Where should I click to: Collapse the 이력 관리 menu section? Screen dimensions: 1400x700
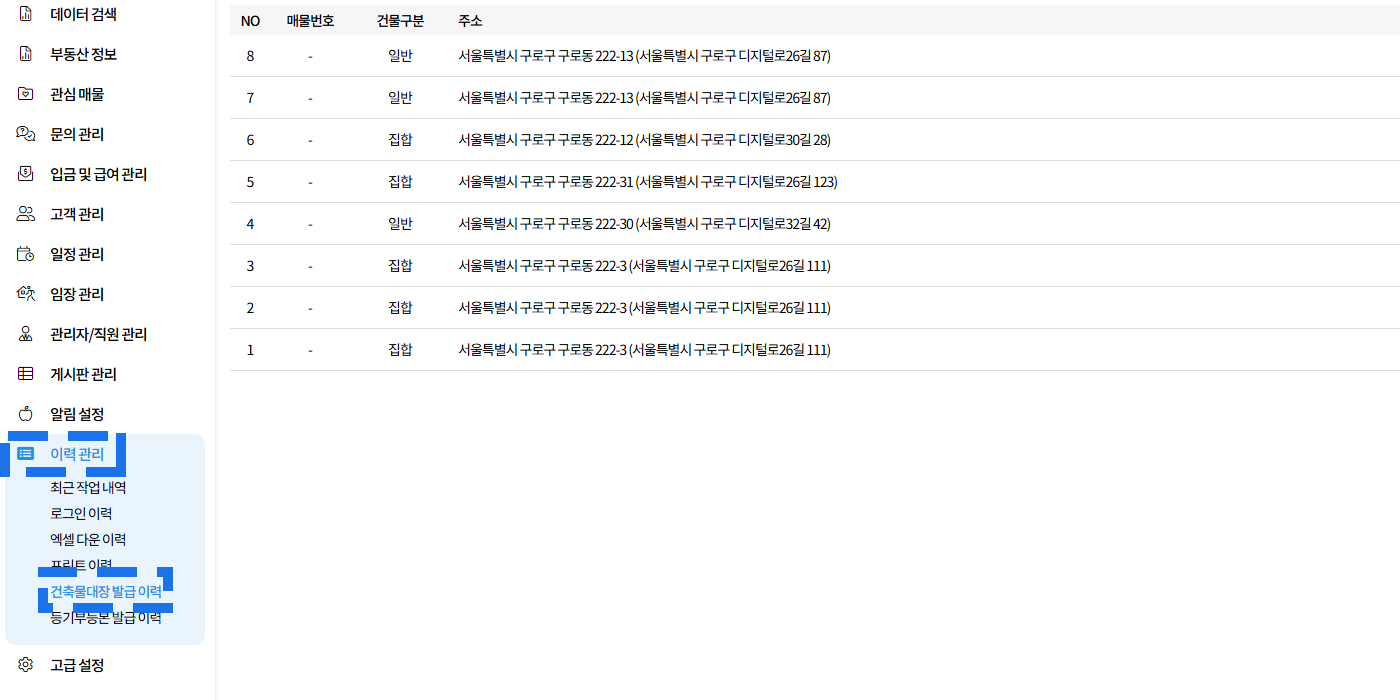[x=77, y=454]
